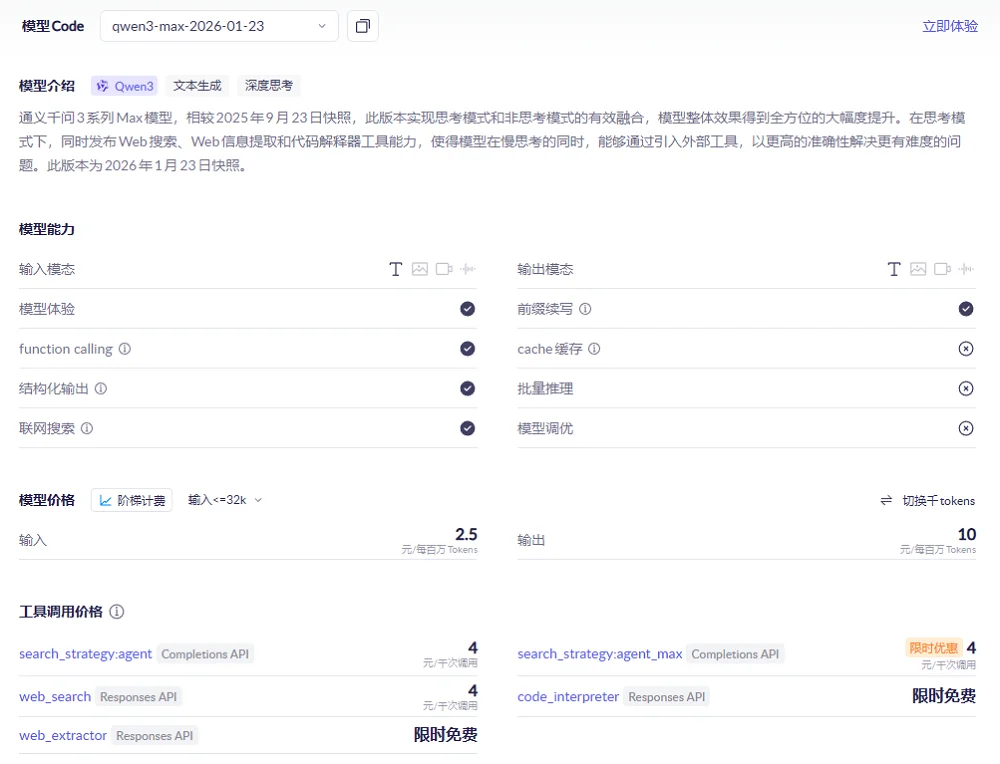Click the disabled mark beside 批量推理
The height and width of the screenshot is (764, 1000).
click(966, 388)
